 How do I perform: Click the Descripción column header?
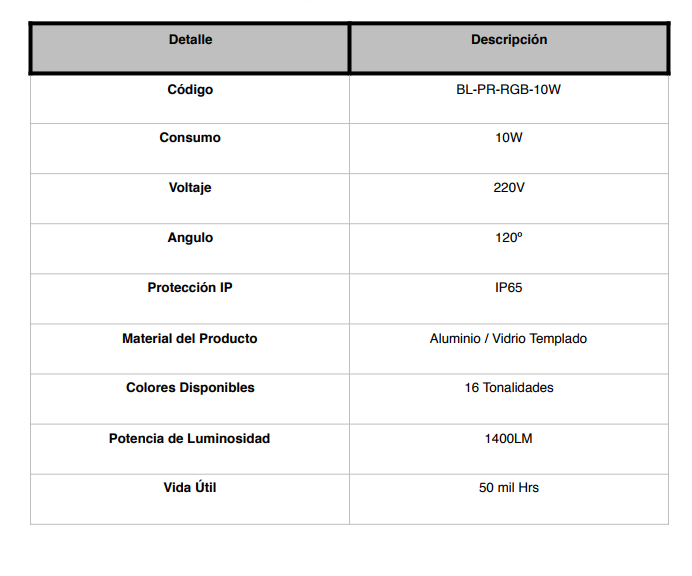[x=509, y=40]
